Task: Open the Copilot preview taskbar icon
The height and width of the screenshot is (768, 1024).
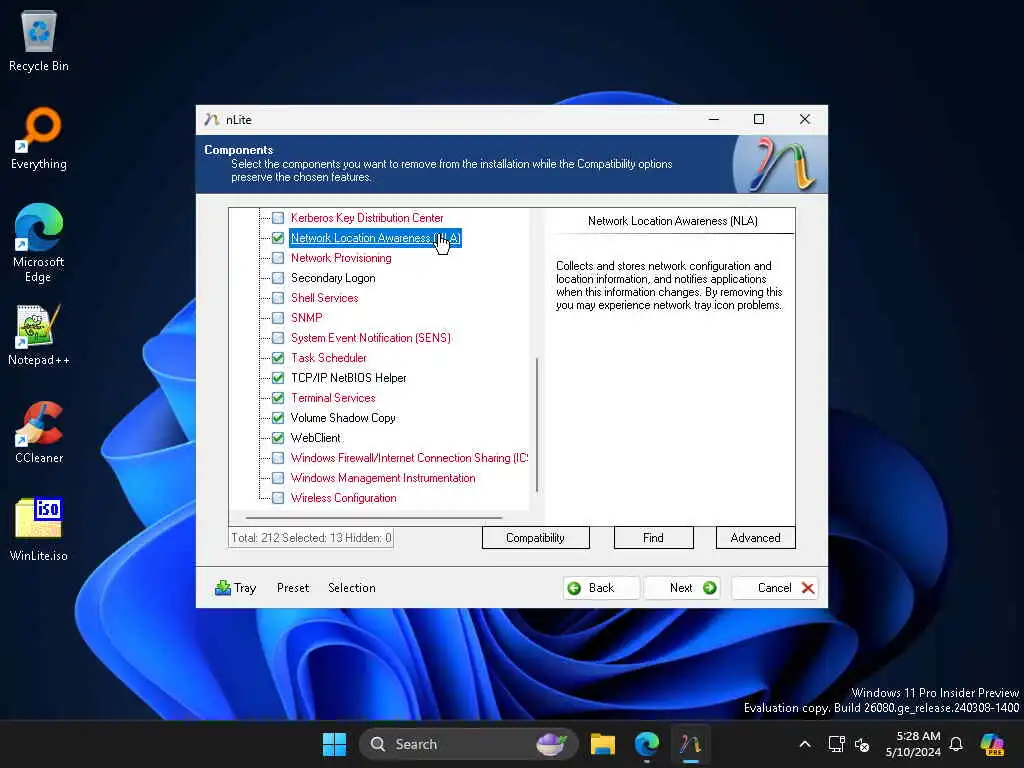Action: [993, 744]
